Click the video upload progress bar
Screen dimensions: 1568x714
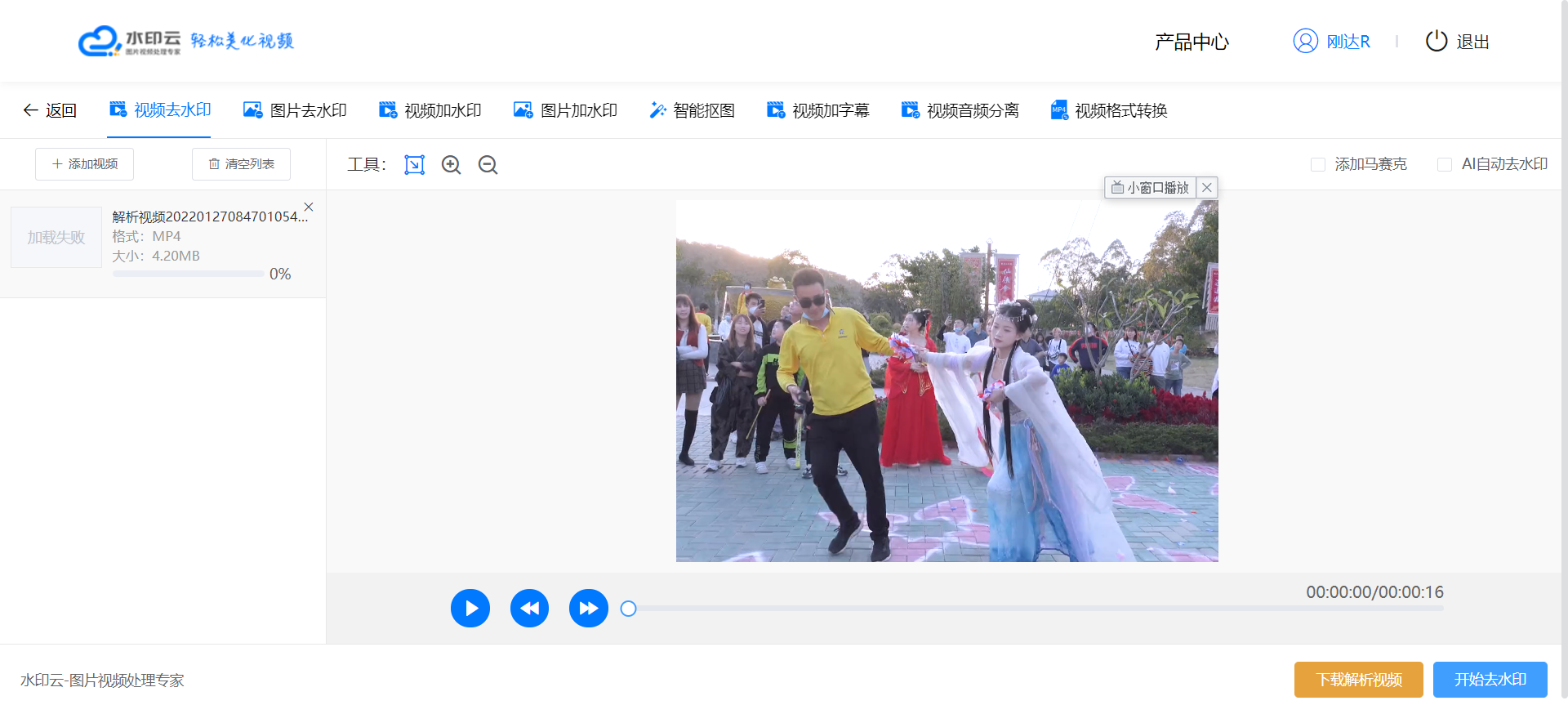188,274
